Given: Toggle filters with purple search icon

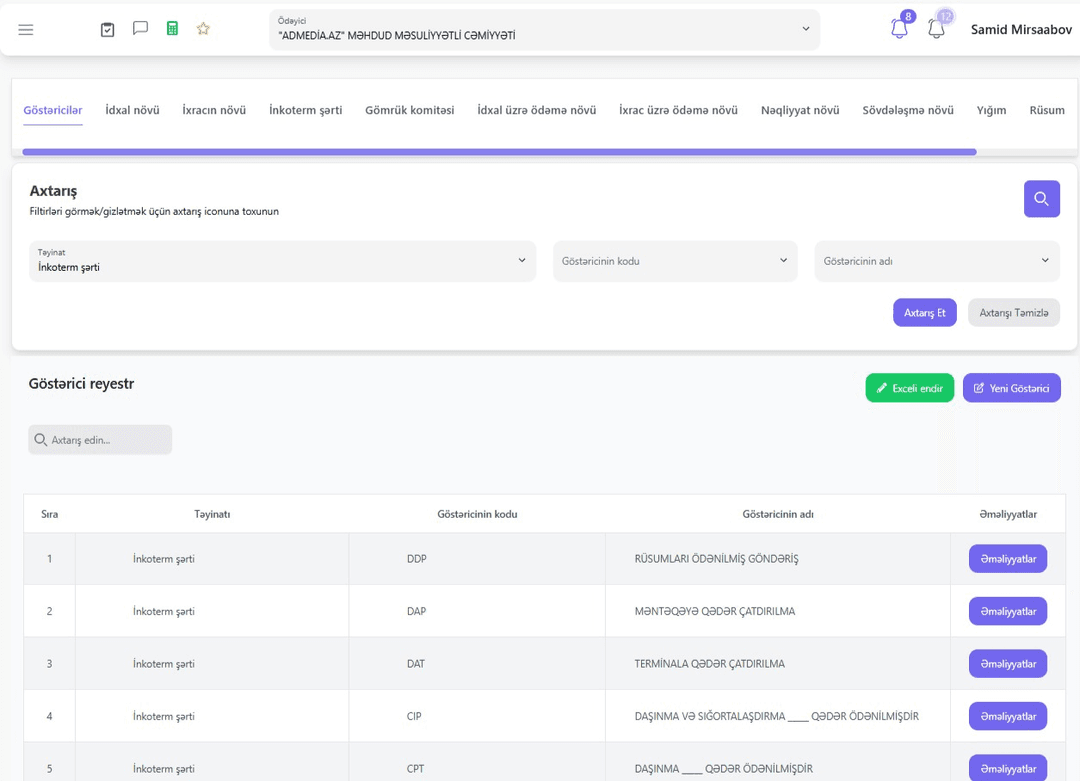Looking at the screenshot, I should (x=1041, y=199).
